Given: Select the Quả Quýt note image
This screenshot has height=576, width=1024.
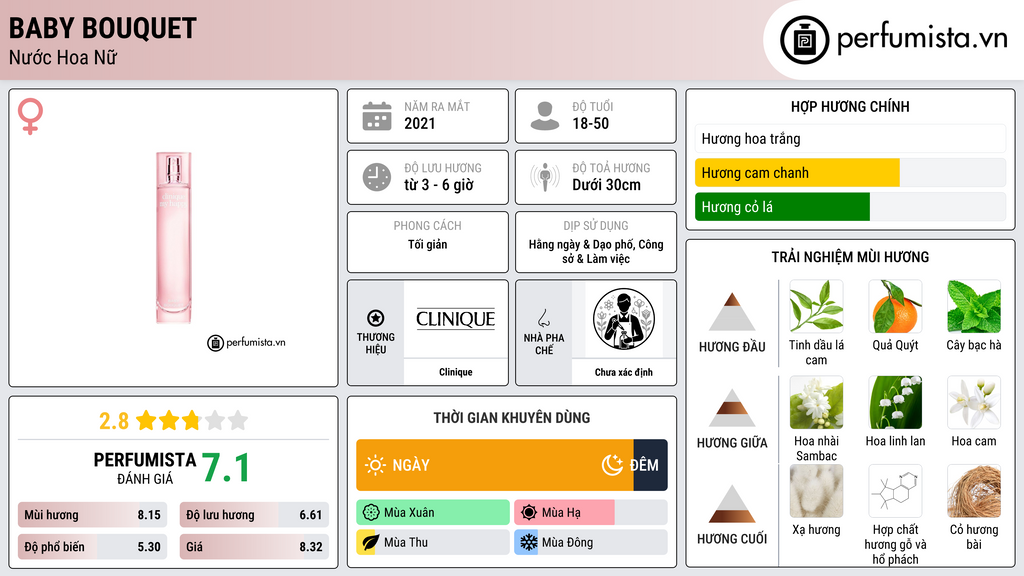Looking at the screenshot, I should (895, 306).
